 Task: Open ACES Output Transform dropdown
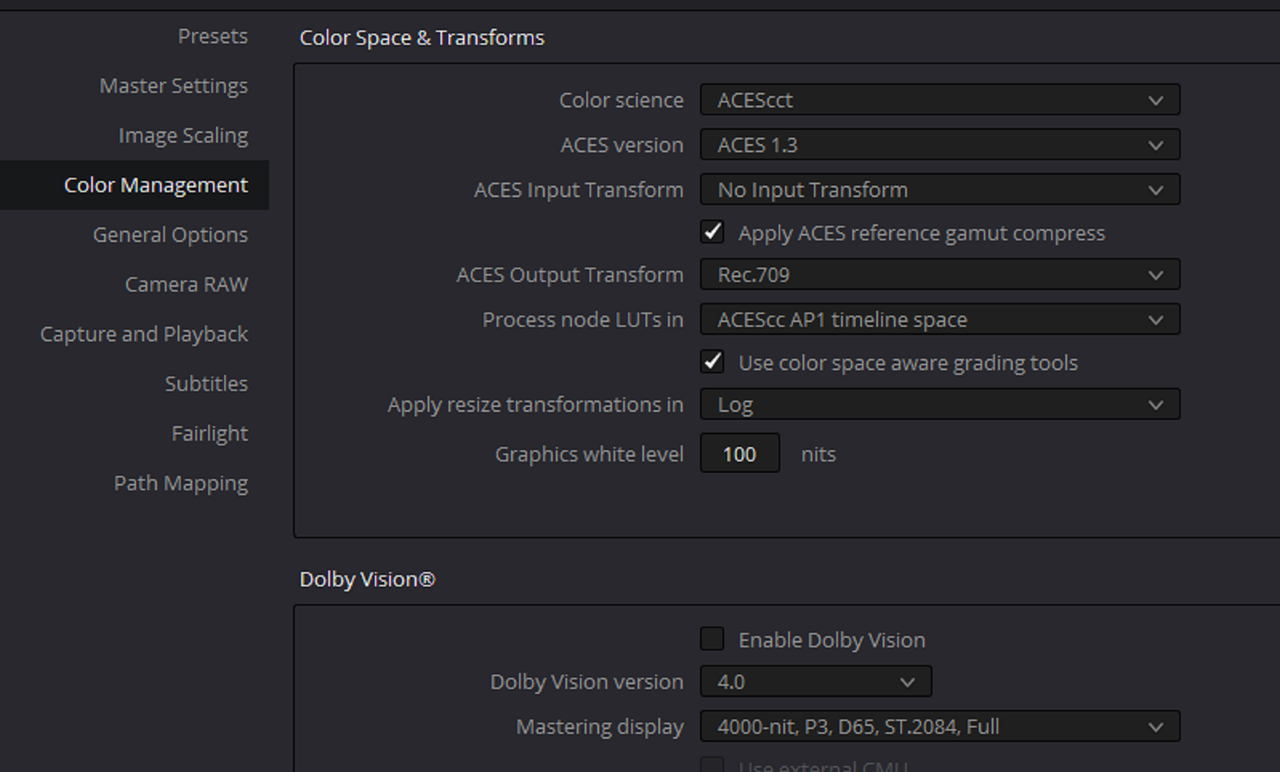click(940, 275)
